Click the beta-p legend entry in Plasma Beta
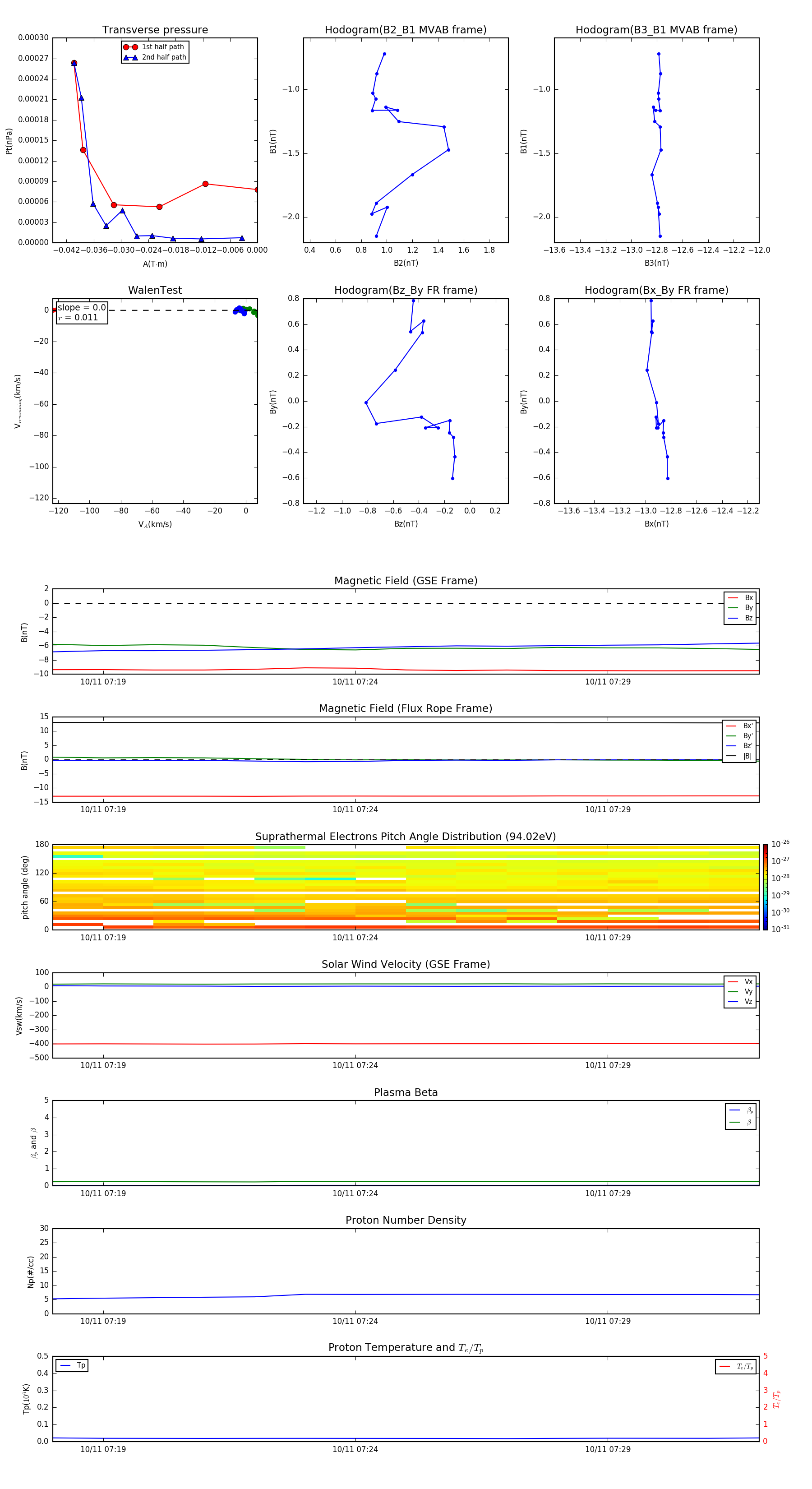Screen dimensions: 812x1489 [x=741, y=1110]
